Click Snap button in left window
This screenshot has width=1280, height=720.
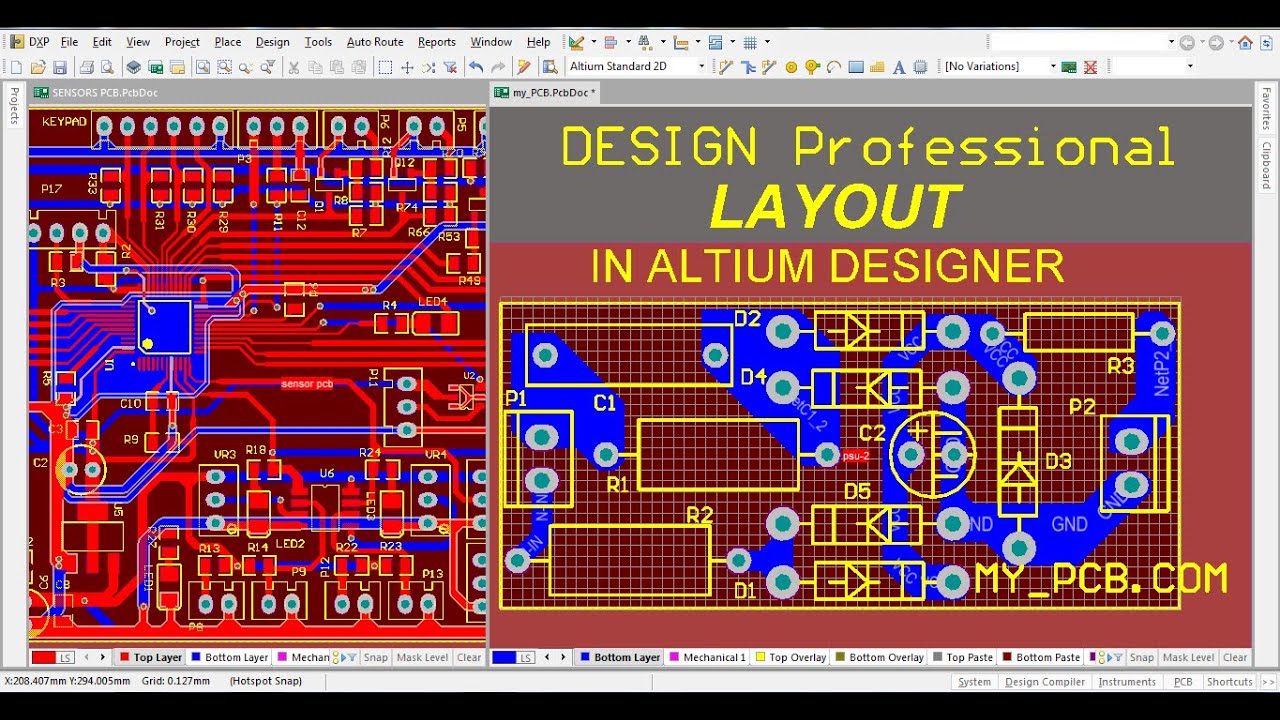pyautogui.click(x=375, y=657)
